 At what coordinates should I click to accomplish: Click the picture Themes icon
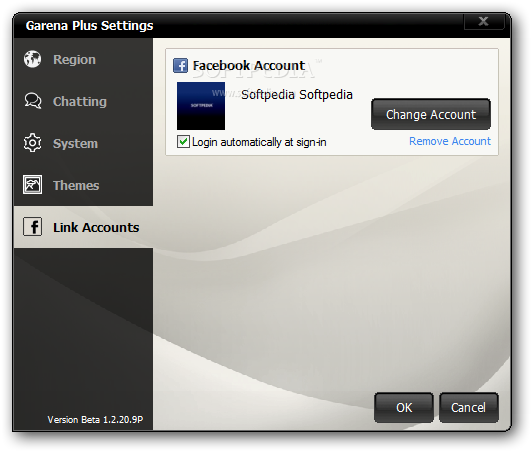point(33,185)
